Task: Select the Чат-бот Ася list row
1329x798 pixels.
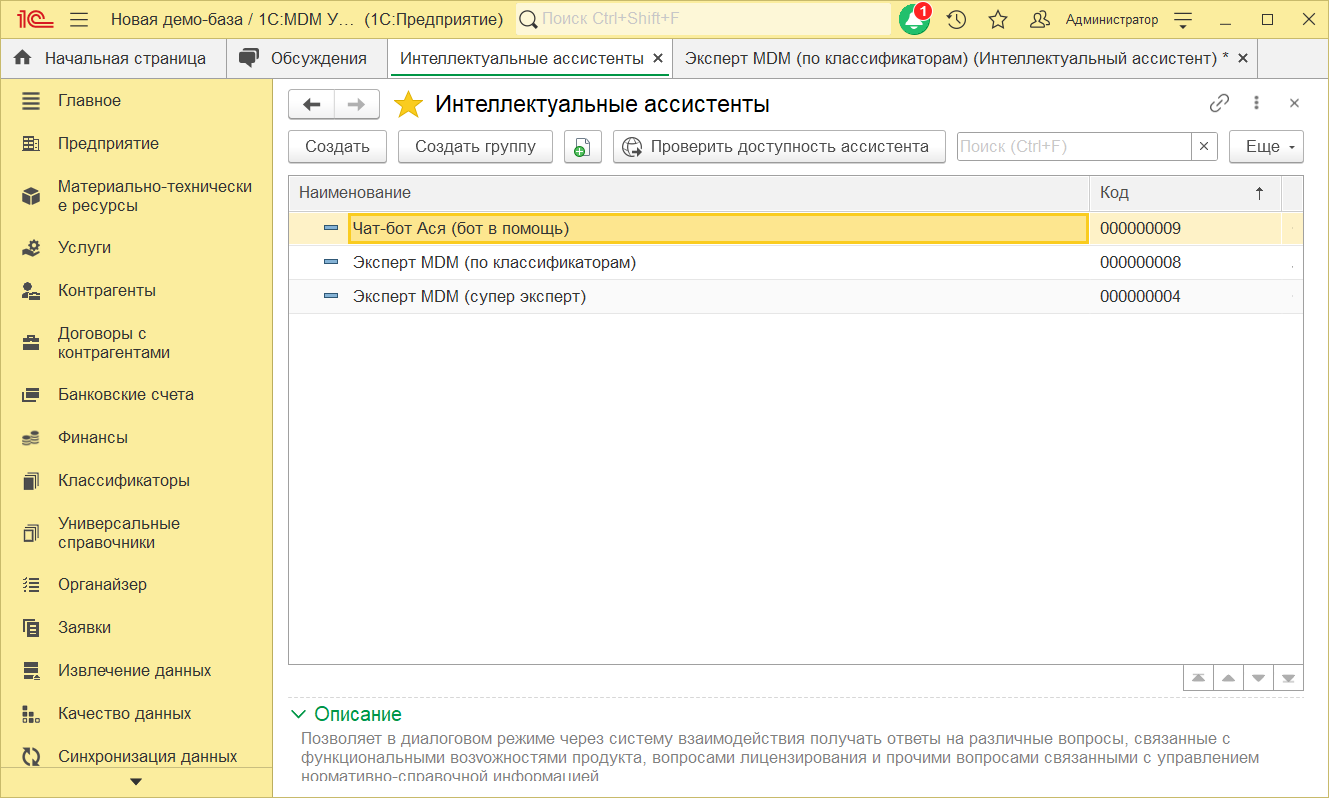Action: [600, 228]
